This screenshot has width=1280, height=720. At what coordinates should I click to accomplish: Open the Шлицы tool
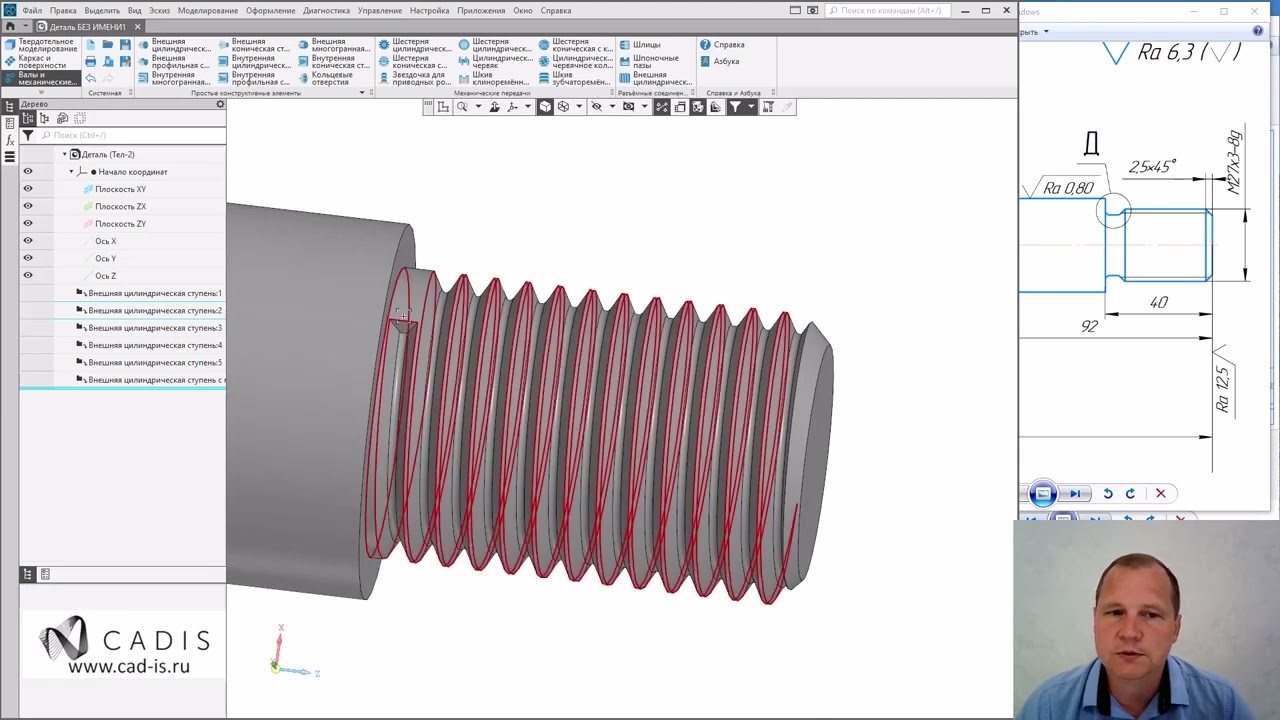coord(640,45)
